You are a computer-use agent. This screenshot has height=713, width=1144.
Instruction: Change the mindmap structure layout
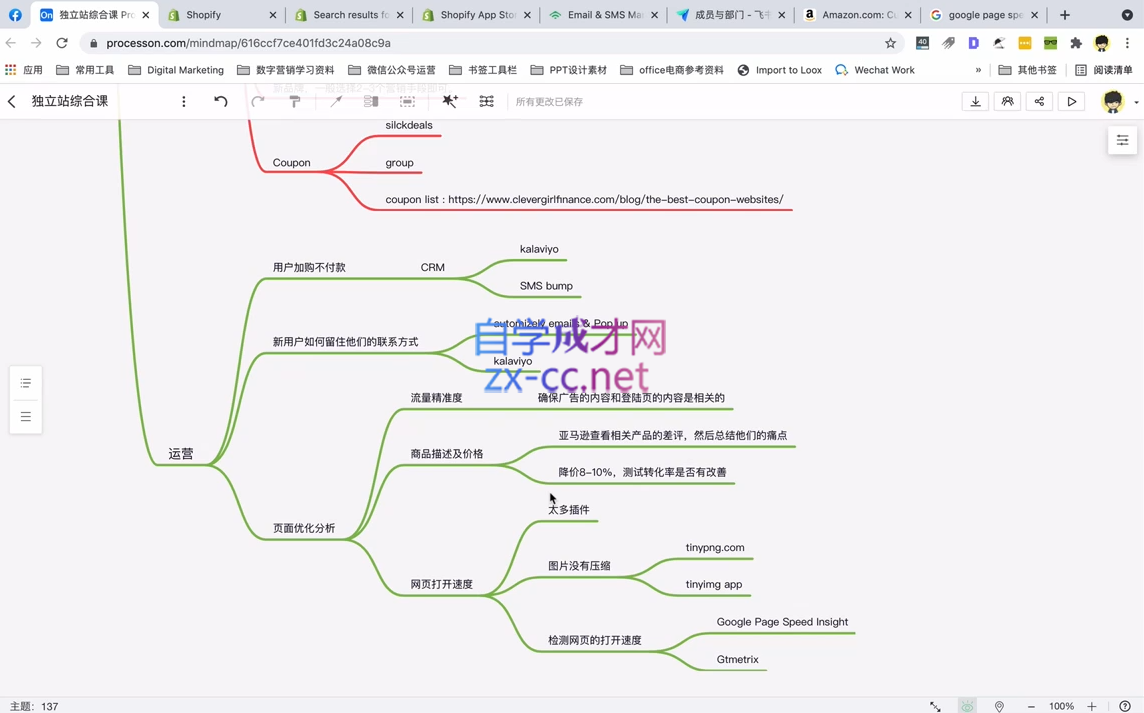(487, 101)
